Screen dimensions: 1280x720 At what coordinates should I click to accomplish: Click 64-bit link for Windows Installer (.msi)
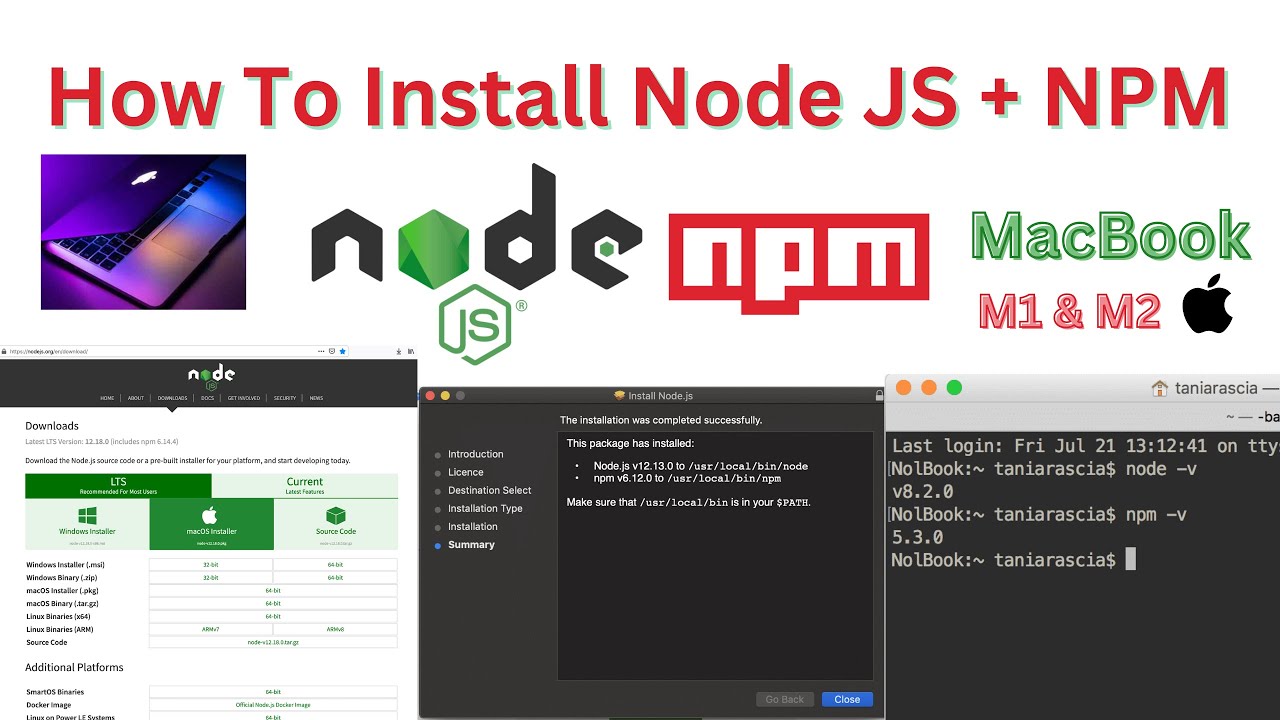coord(335,565)
